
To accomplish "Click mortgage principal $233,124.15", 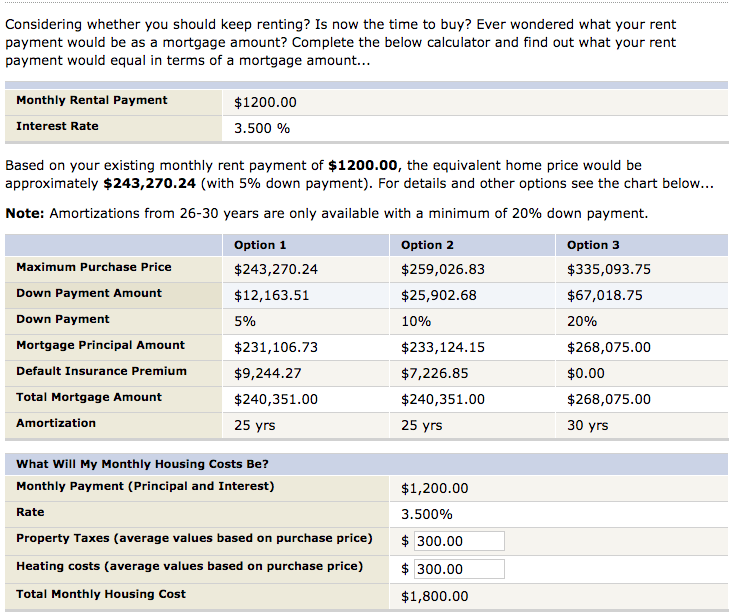I will 443,348.
